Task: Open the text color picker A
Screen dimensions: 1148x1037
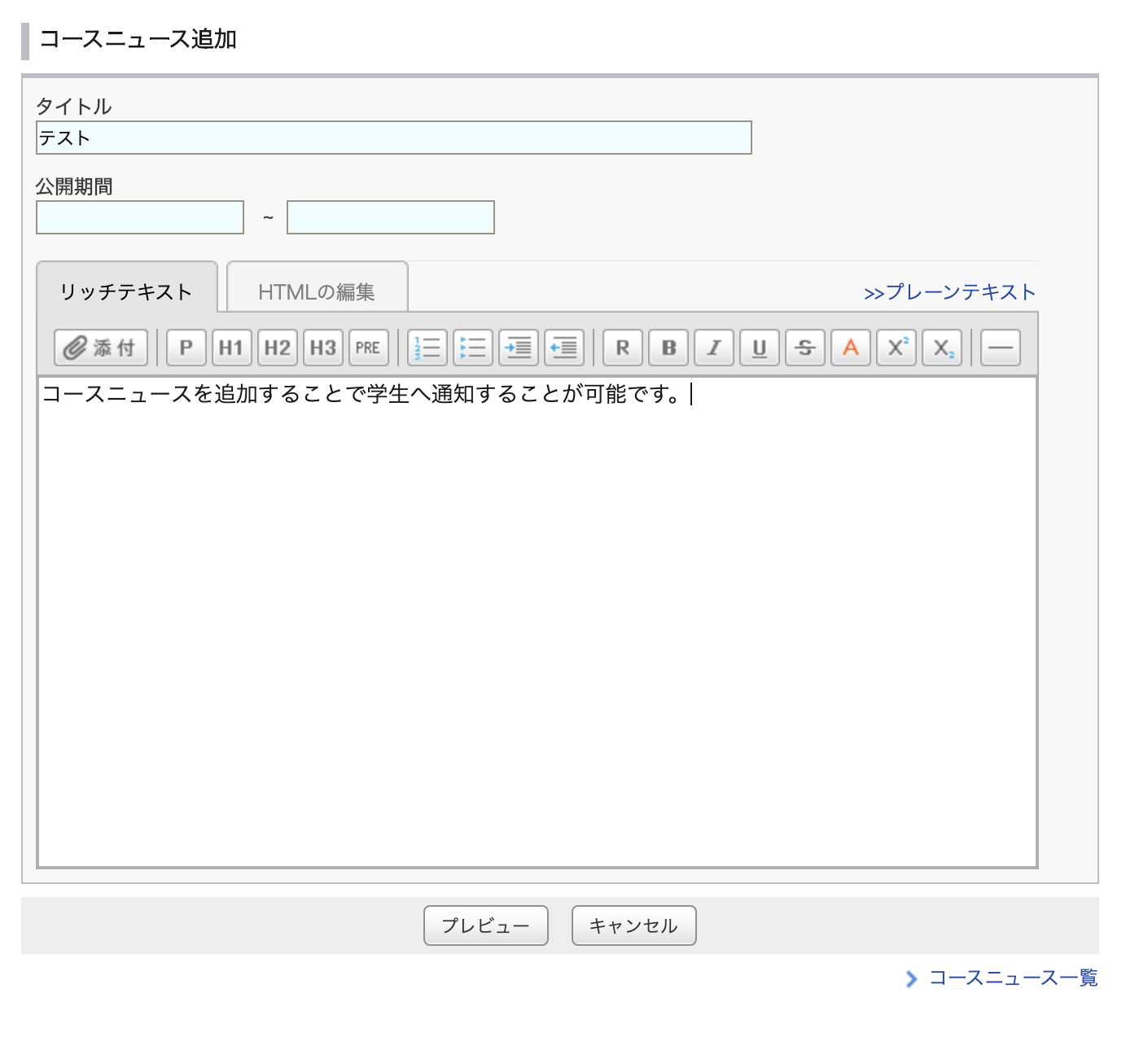Action: pyautogui.click(x=851, y=348)
